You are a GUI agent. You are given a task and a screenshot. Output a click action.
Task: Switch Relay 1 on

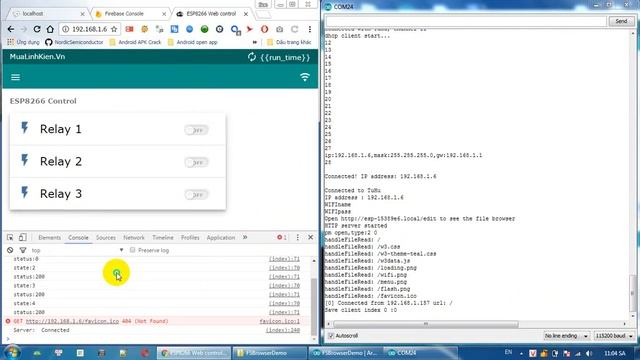196,130
